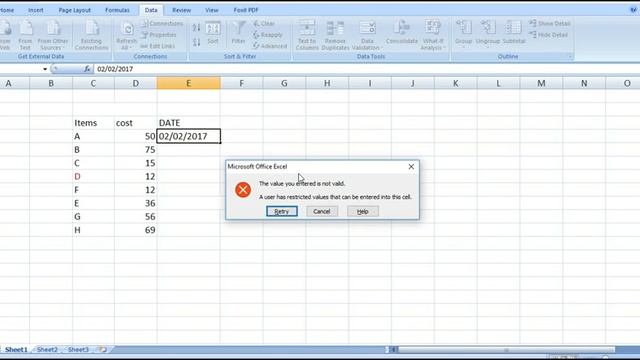640x360 pixels.
Task: Open Data Validation tool
Action: tap(367, 35)
